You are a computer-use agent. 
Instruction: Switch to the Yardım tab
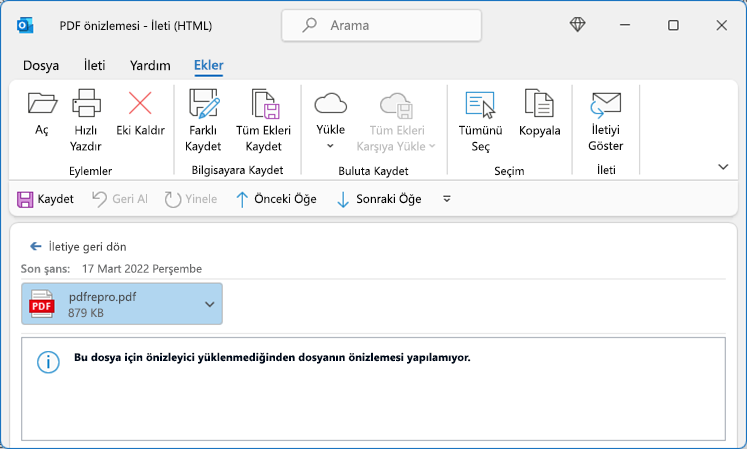click(150, 65)
